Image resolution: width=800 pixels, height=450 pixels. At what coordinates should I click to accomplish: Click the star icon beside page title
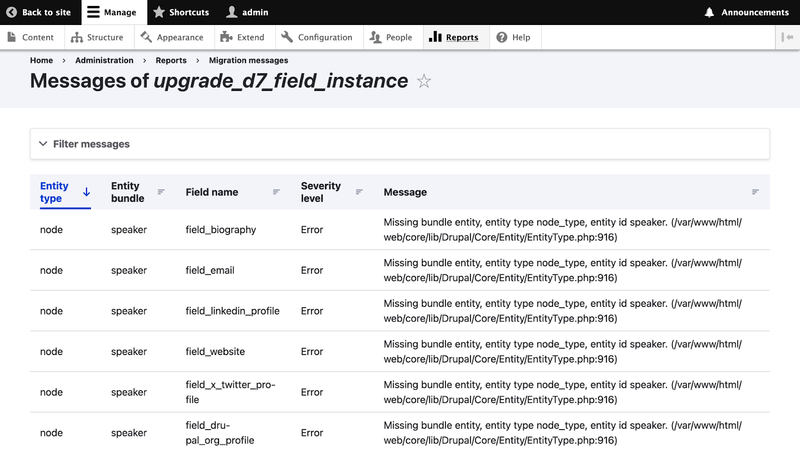(424, 82)
